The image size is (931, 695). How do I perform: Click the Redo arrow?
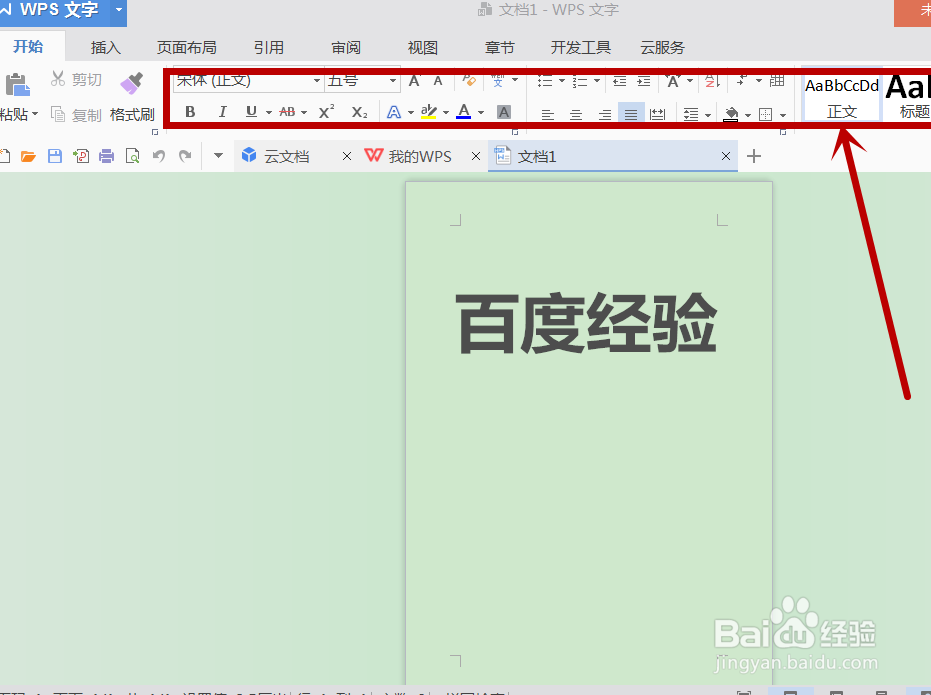pos(185,156)
